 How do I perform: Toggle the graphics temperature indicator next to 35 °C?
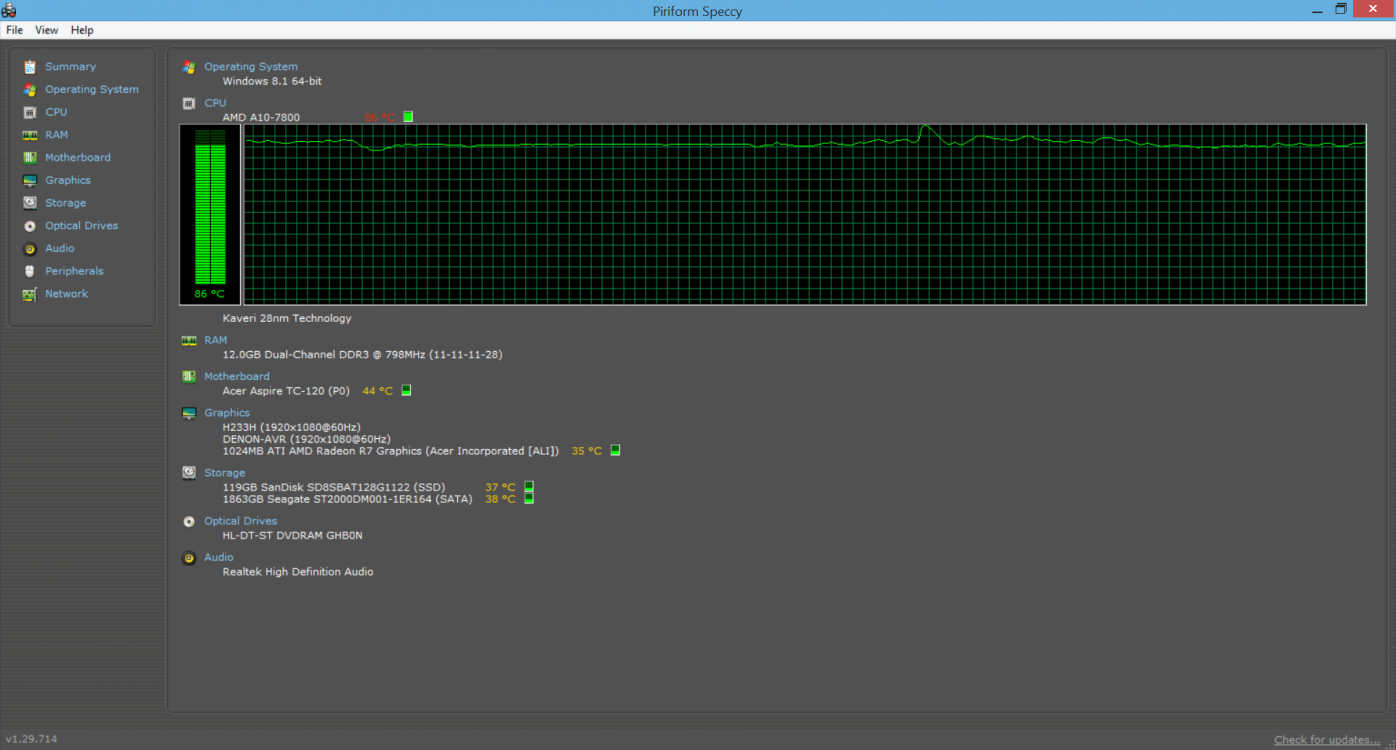pyautogui.click(x=615, y=451)
